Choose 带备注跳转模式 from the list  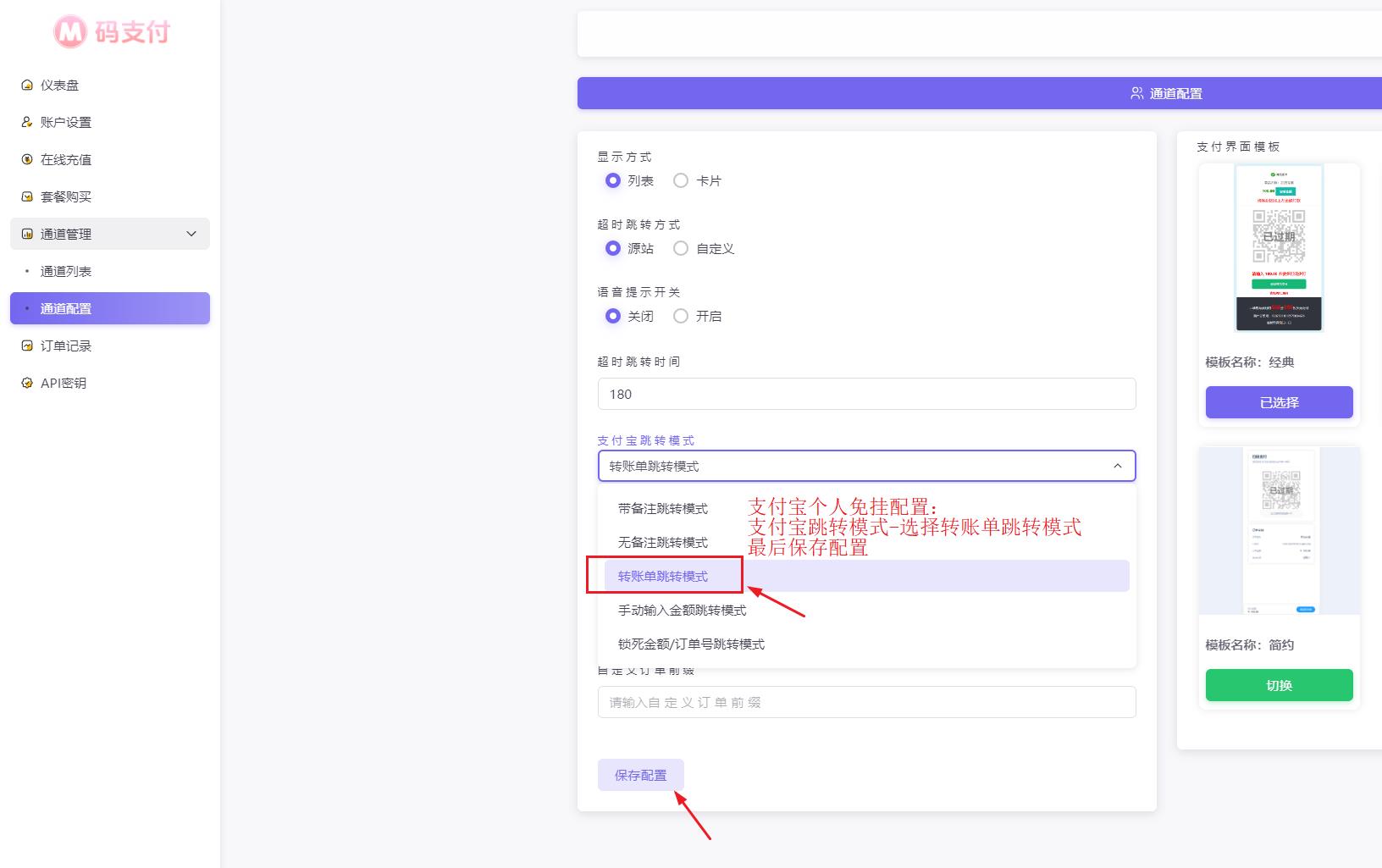tap(663, 509)
